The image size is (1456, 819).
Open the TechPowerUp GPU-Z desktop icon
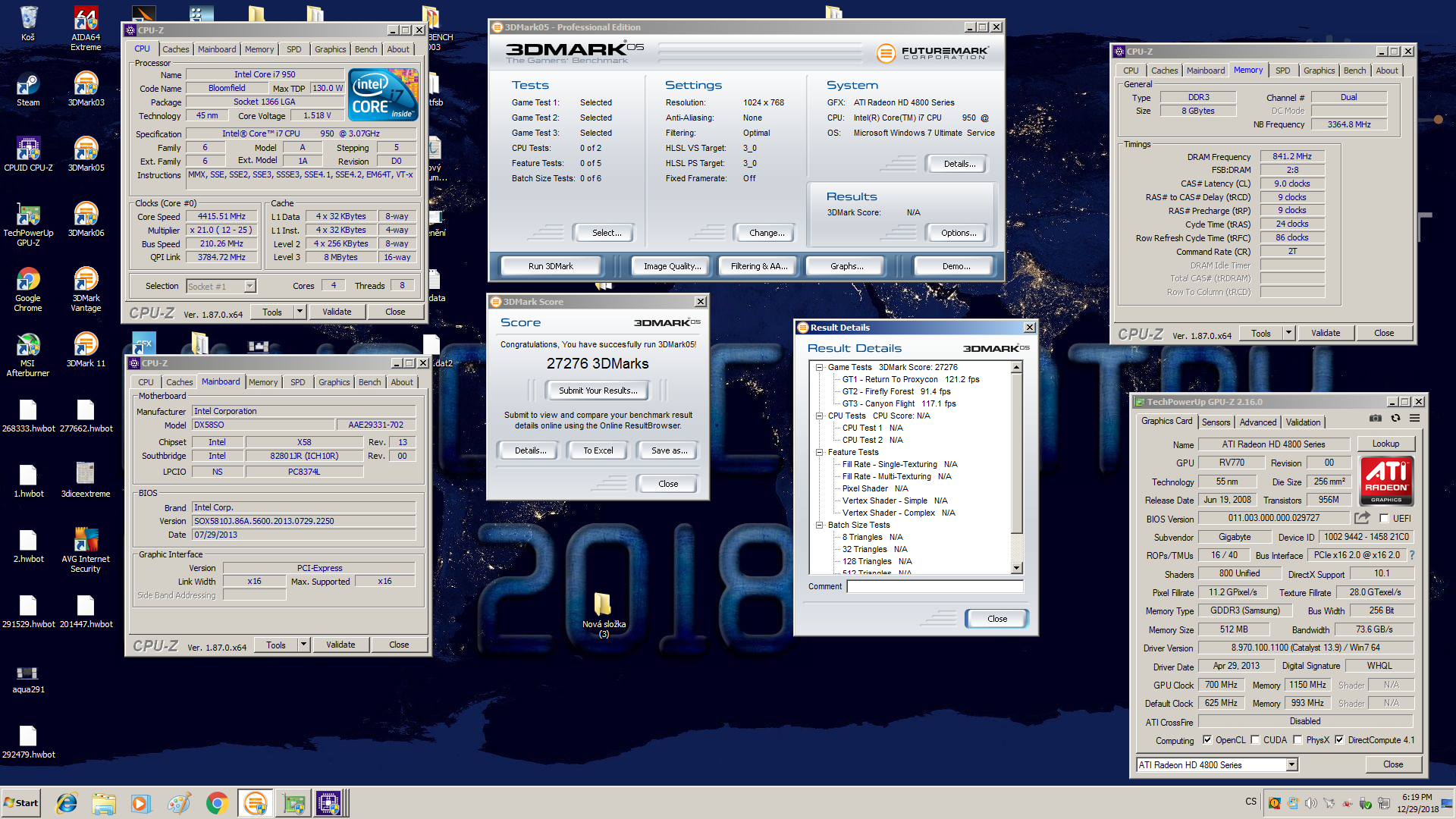(x=28, y=224)
